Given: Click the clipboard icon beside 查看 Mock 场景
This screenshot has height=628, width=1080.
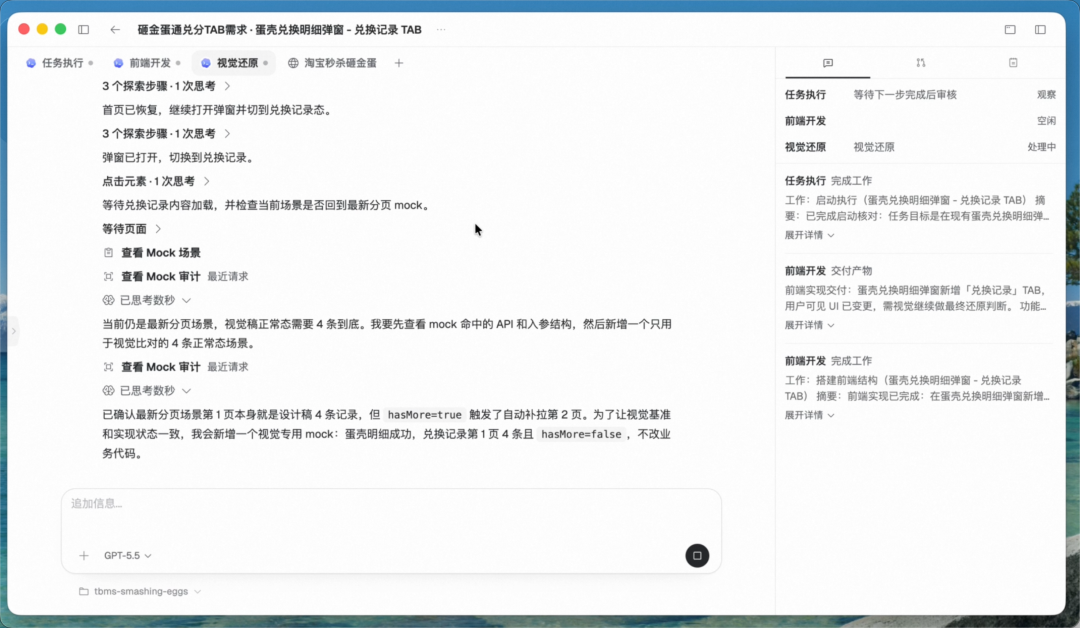Looking at the screenshot, I should point(108,253).
